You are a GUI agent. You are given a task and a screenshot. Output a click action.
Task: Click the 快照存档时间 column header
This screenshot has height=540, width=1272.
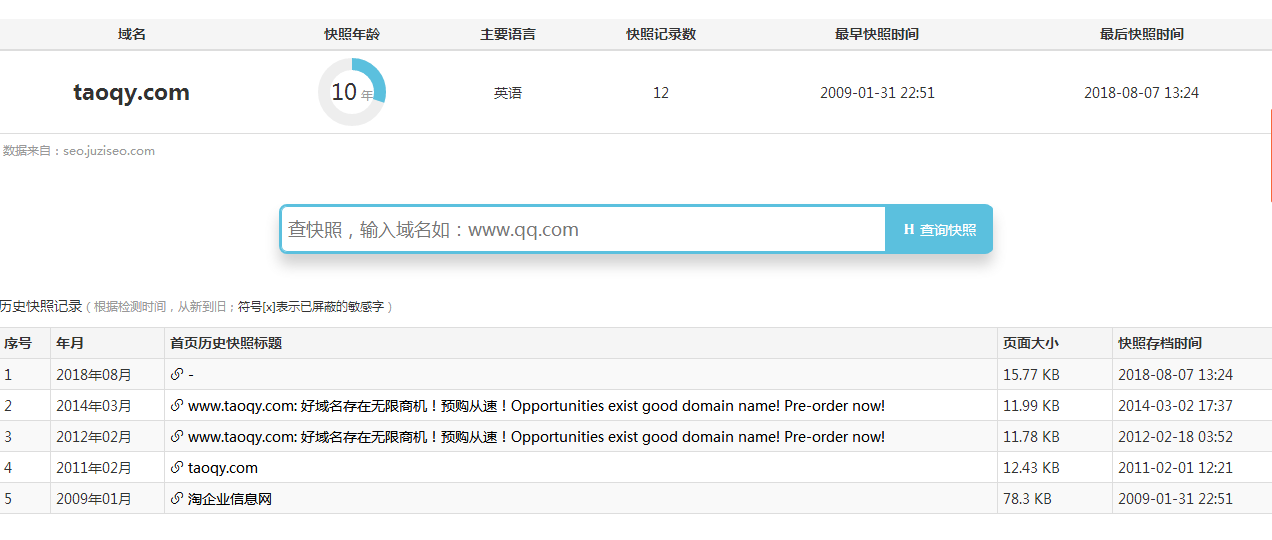(1159, 343)
